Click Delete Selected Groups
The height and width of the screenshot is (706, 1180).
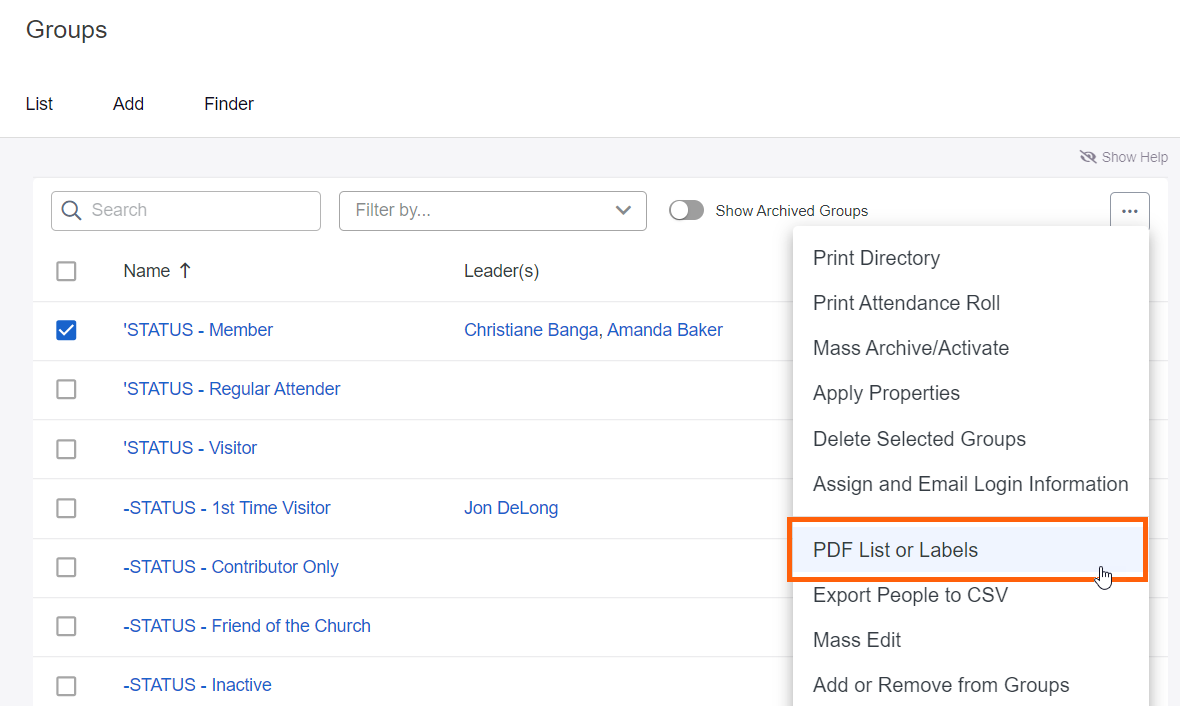click(919, 439)
